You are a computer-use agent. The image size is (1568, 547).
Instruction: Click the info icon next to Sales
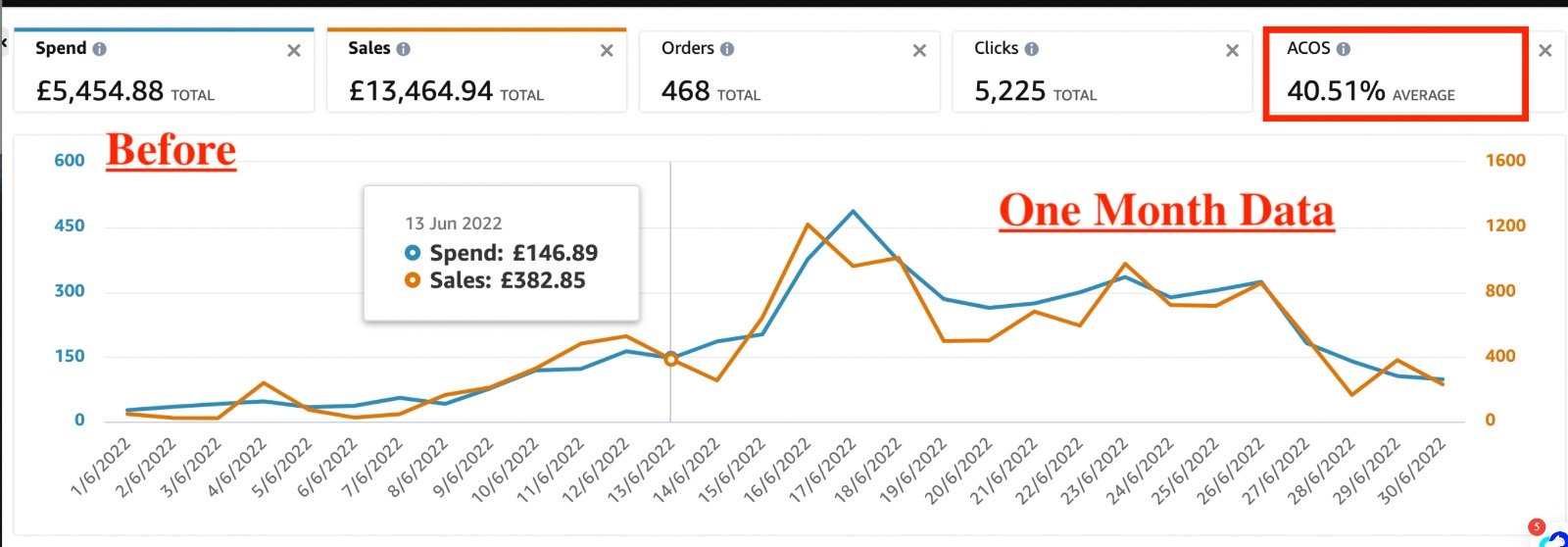(404, 49)
